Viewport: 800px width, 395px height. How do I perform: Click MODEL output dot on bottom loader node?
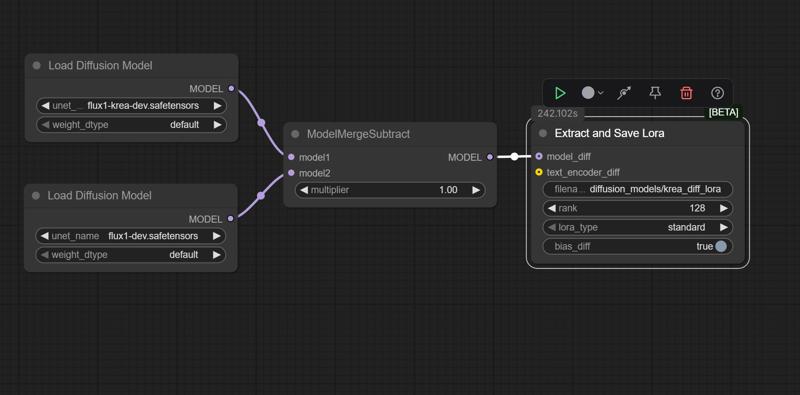[231, 218]
